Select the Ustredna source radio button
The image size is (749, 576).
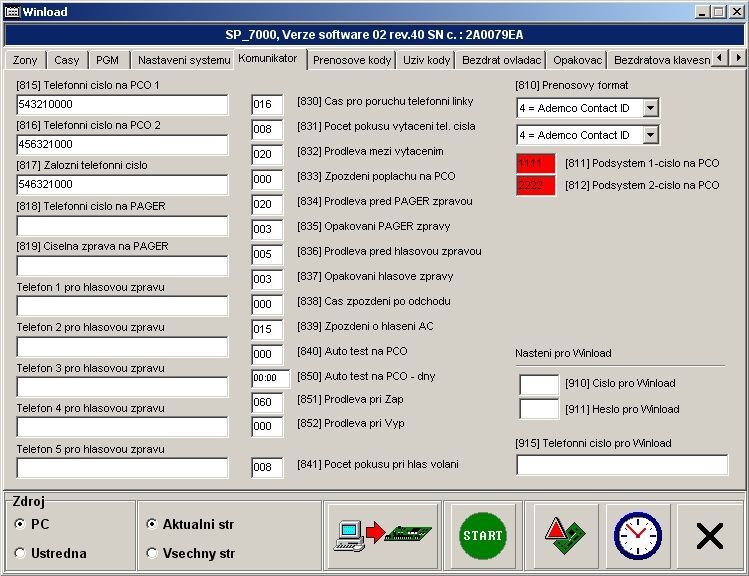click(x=20, y=553)
